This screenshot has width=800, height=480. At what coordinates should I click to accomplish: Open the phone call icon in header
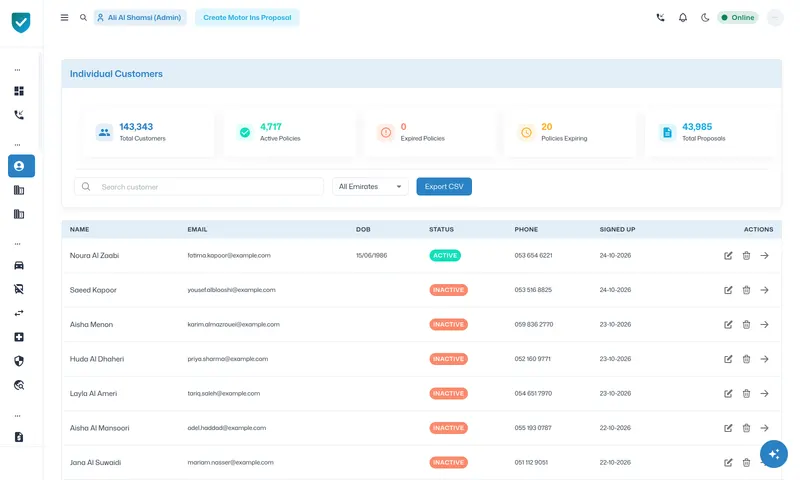[660, 17]
